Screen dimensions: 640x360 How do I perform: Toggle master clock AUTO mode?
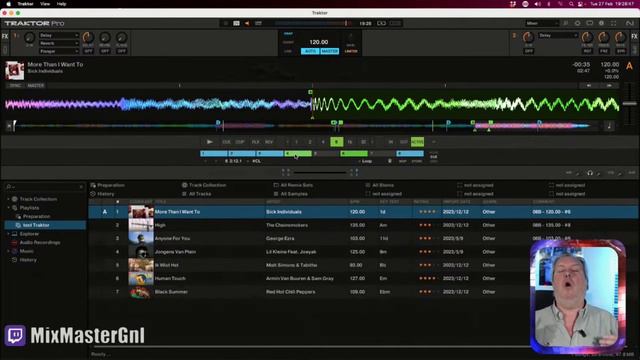pos(310,51)
